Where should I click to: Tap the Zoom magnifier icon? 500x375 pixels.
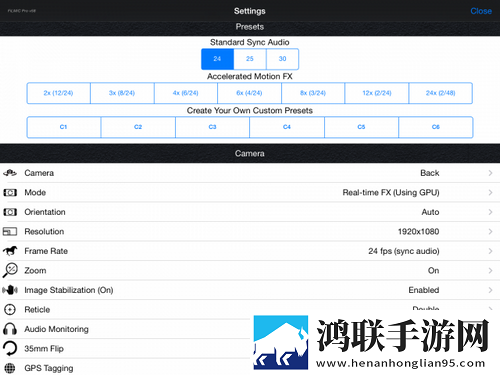click(10, 270)
